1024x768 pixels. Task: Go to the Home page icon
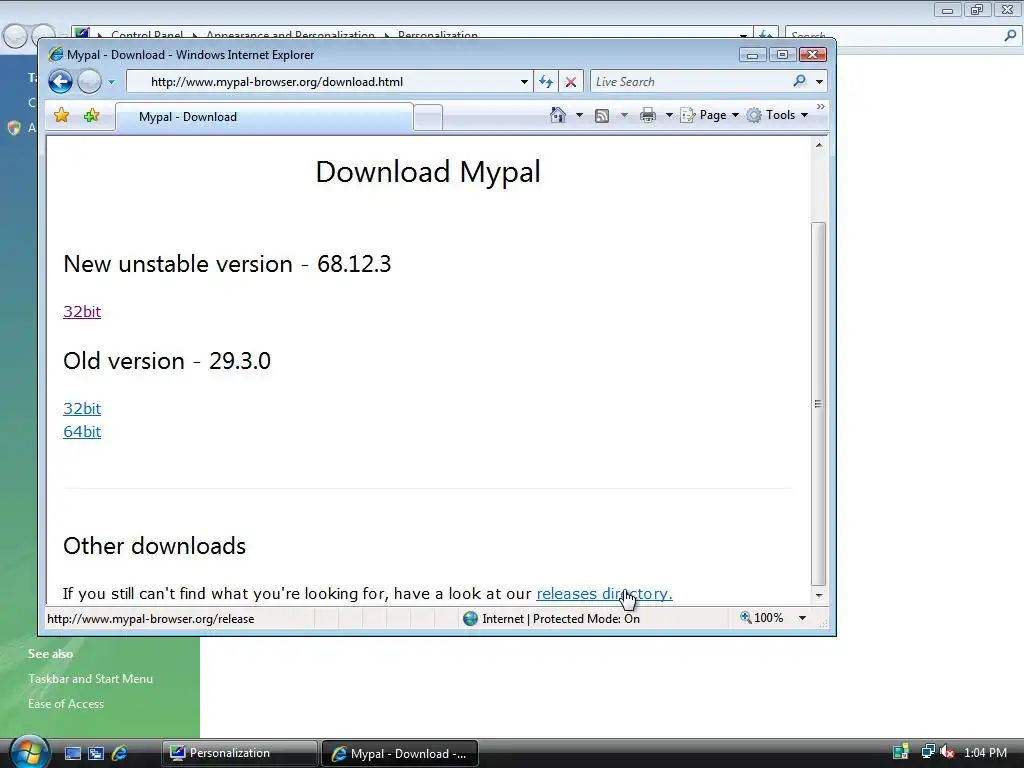[x=558, y=115]
